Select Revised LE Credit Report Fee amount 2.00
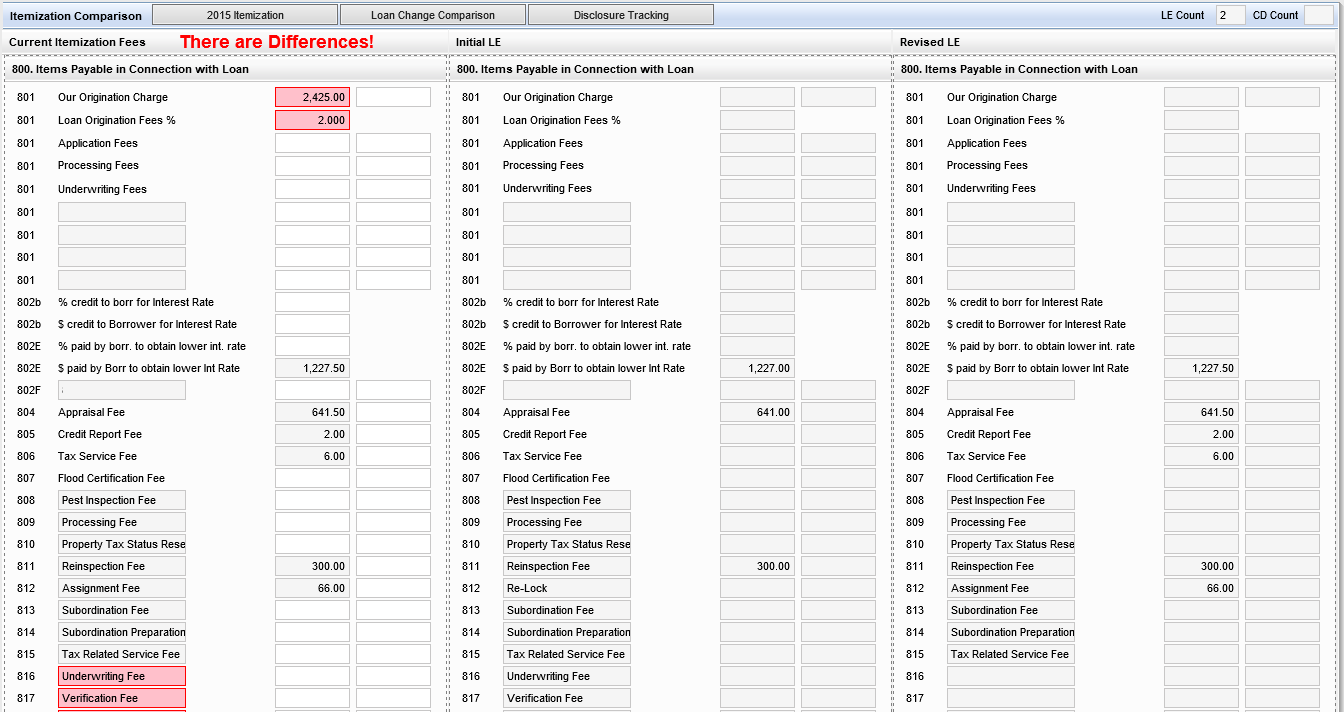This screenshot has width=1344, height=712. point(1201,434)
